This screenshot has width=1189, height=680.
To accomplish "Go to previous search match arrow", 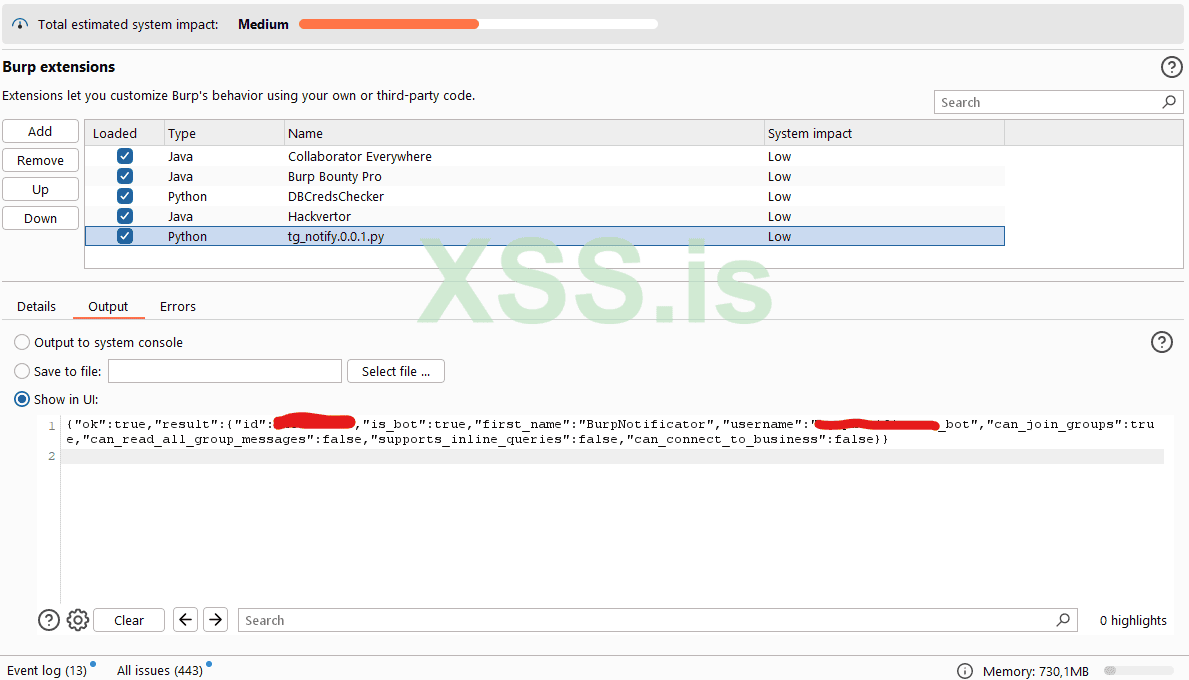I will pos(185,619).
